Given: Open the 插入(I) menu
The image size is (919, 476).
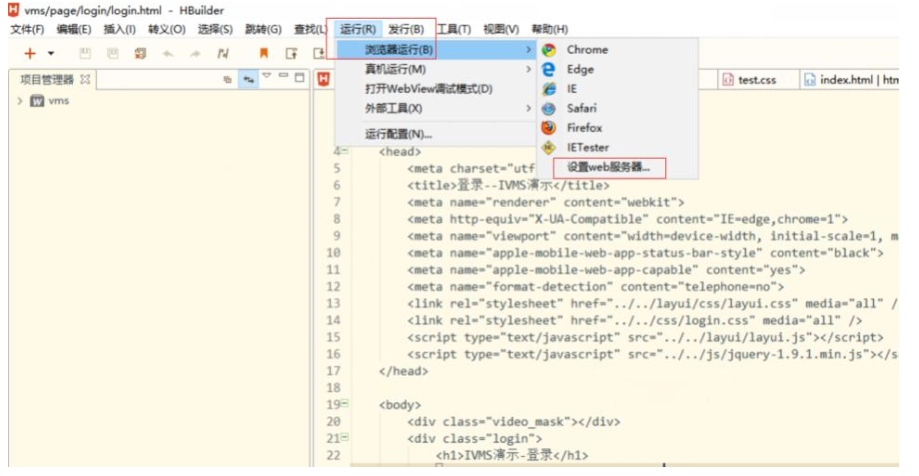Looking at the screenshot, I should pyautogui.click(x=120, y=29).
